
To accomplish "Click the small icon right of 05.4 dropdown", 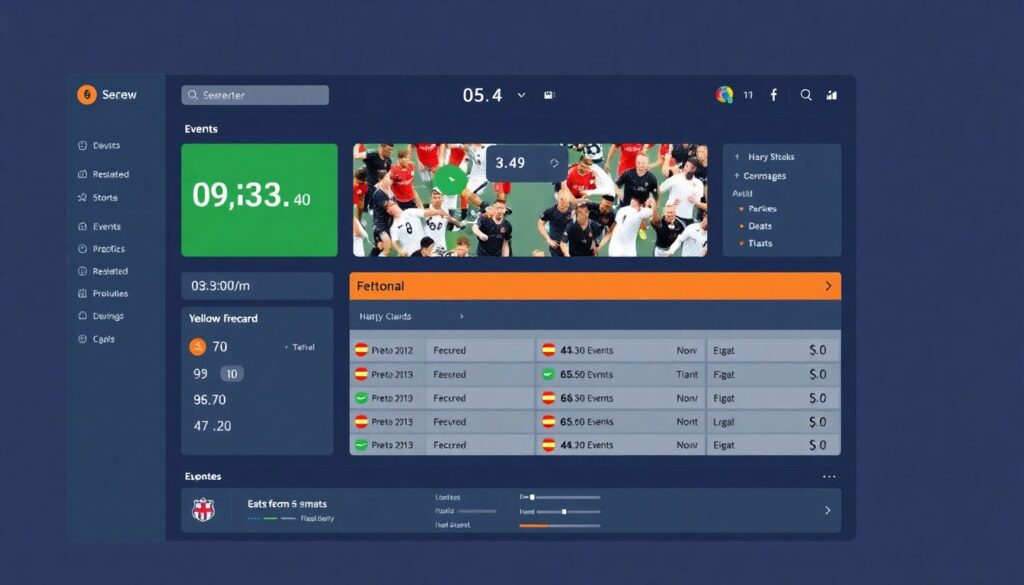I will click(x=548, y=95).
